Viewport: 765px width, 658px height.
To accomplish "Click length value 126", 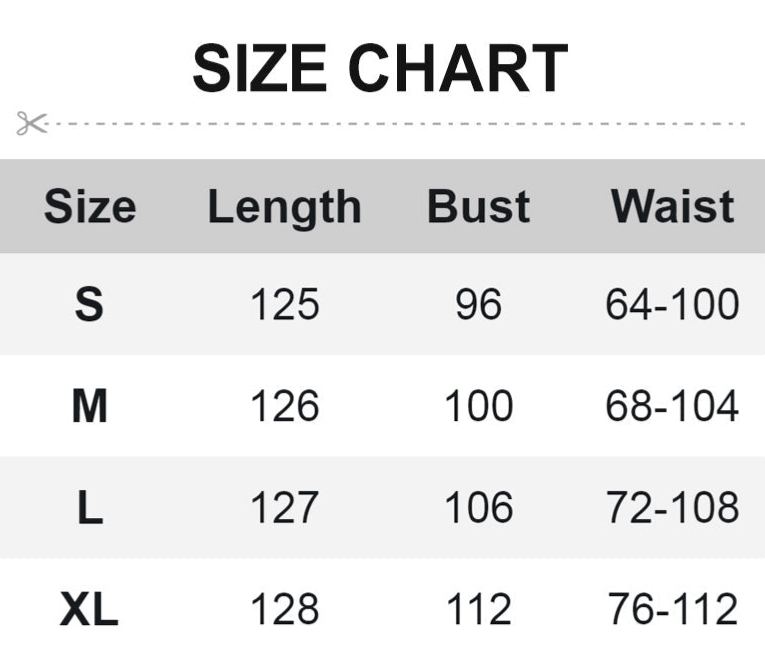I will (284, 406).
